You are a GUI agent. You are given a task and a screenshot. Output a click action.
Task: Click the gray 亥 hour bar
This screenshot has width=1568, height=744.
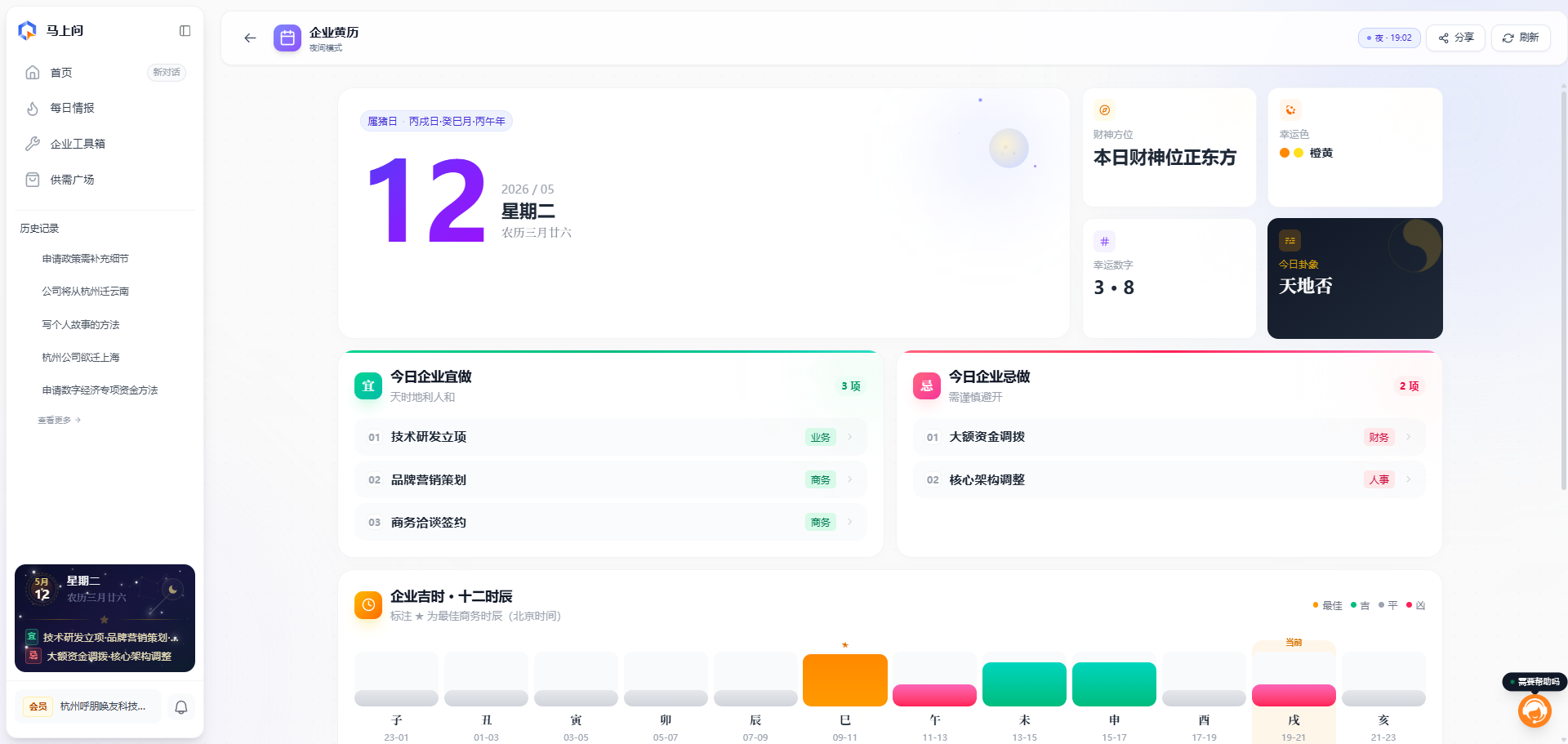click(1383, 698)
